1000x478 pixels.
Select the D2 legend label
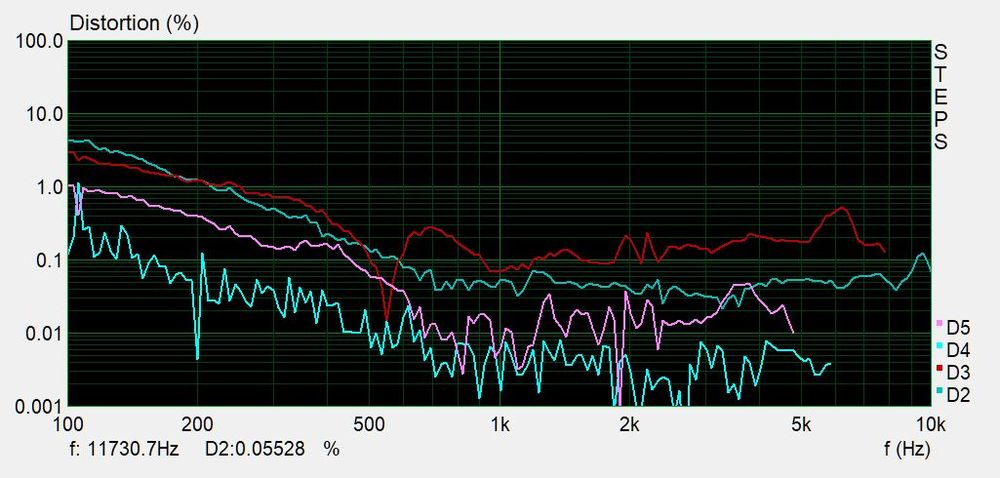pos(959,395)
